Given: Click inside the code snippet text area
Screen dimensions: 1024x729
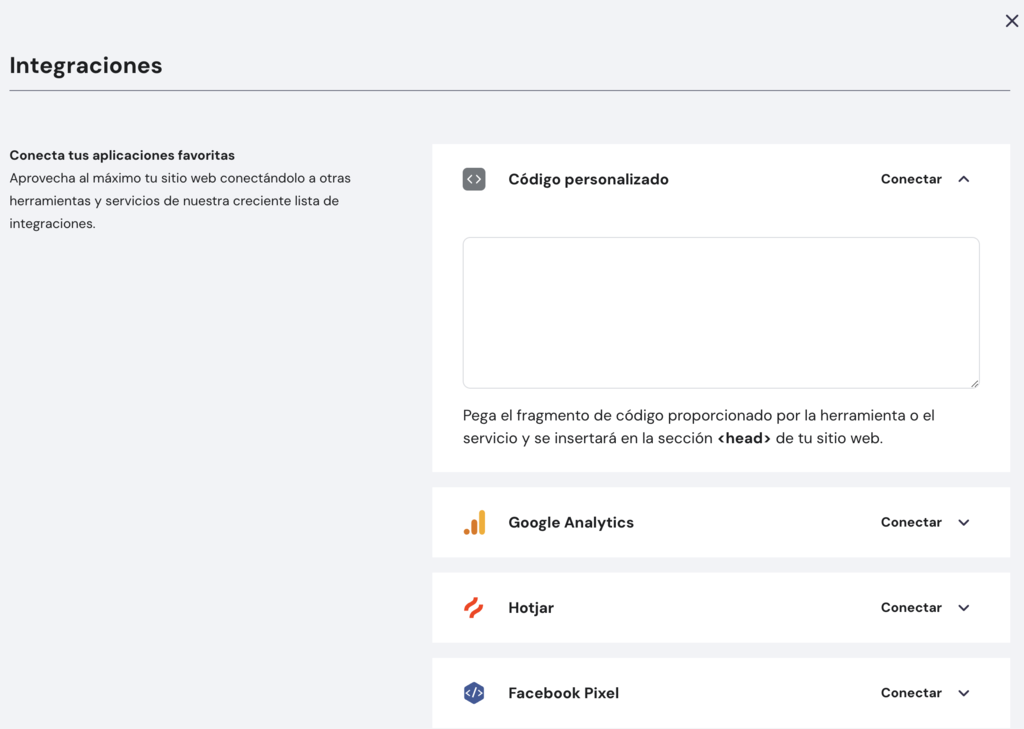Looking at the screenshot, I should tap(720, 310).
